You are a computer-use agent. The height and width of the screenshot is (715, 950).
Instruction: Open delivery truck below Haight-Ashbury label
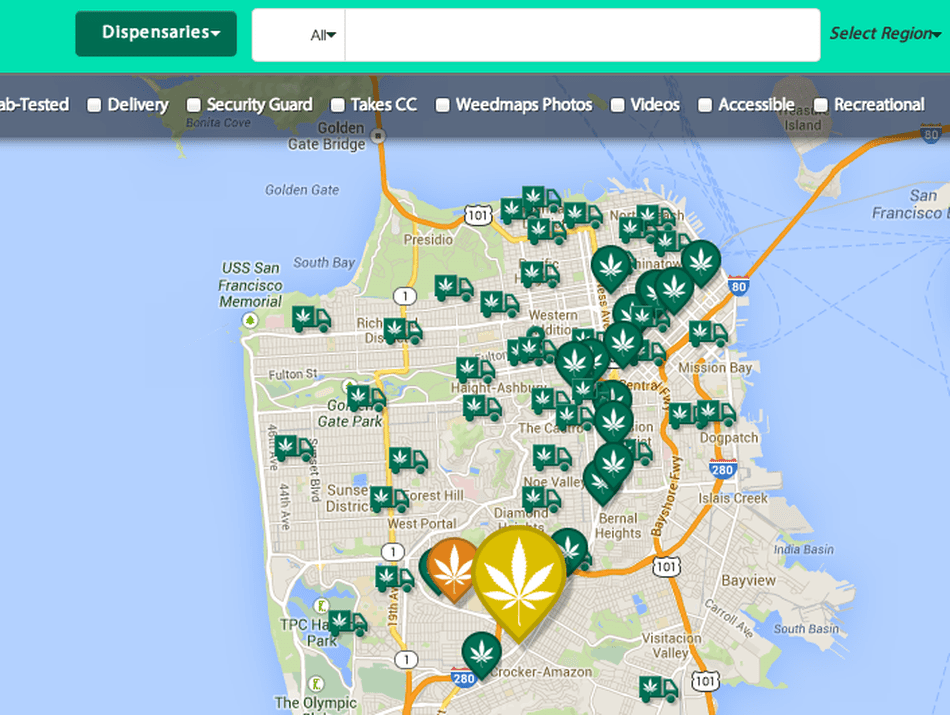(x=482, y=408)
